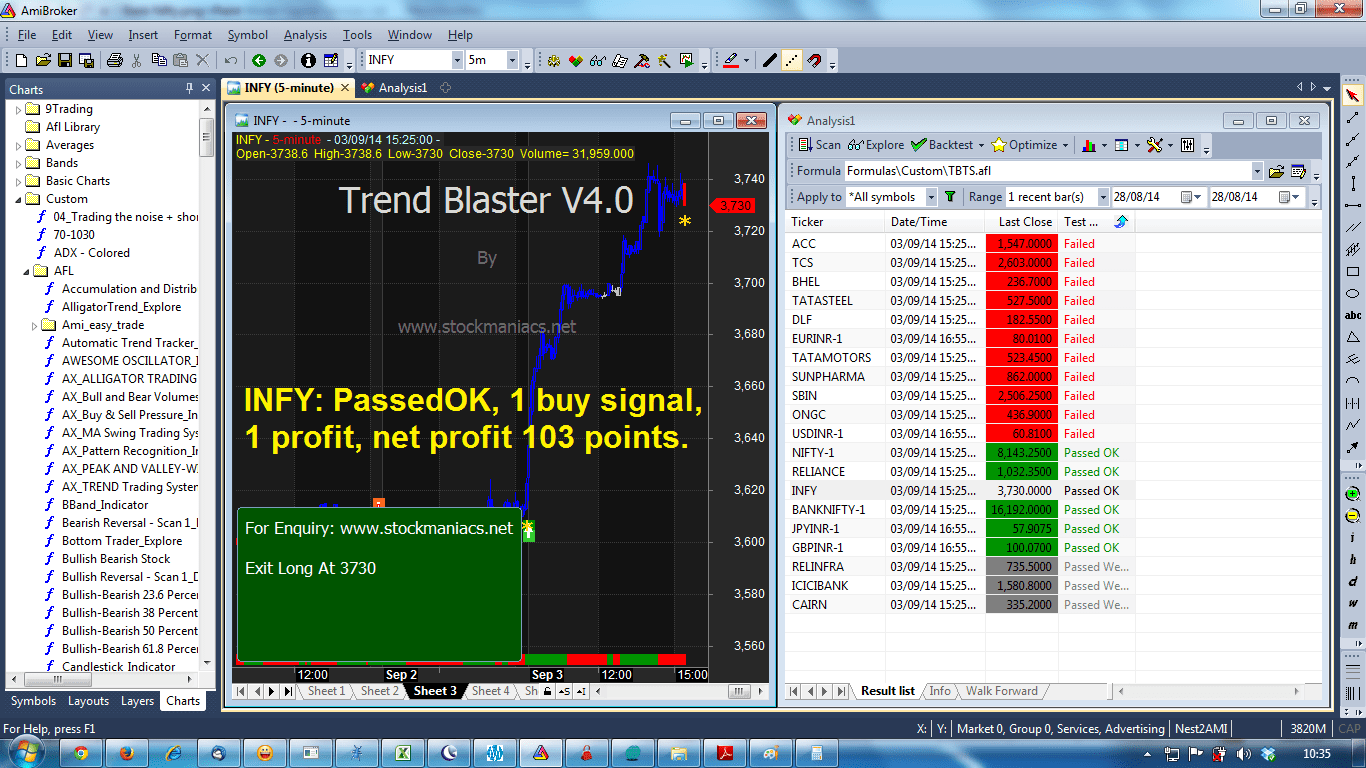Open Chrome from the taskbar
The width and height of the screenshot is (1366, 768).
coord(79,753)
